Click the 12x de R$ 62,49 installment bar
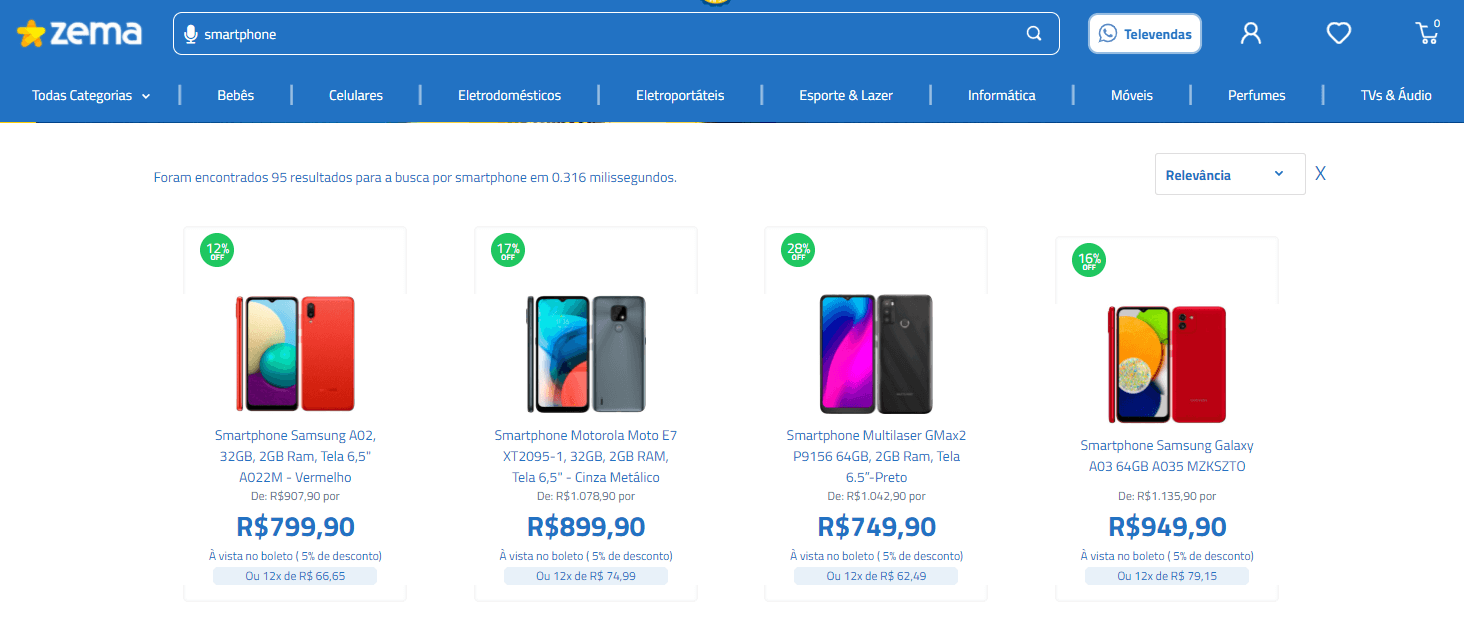The width and height of the screenshot is (1464, 620). [x=875, y=575]
